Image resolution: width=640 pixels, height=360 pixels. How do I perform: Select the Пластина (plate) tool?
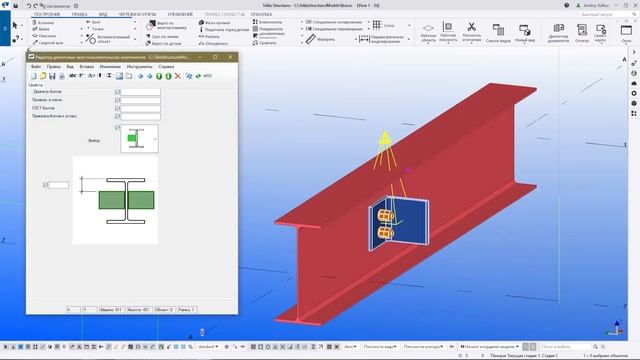tap(44, 36)
